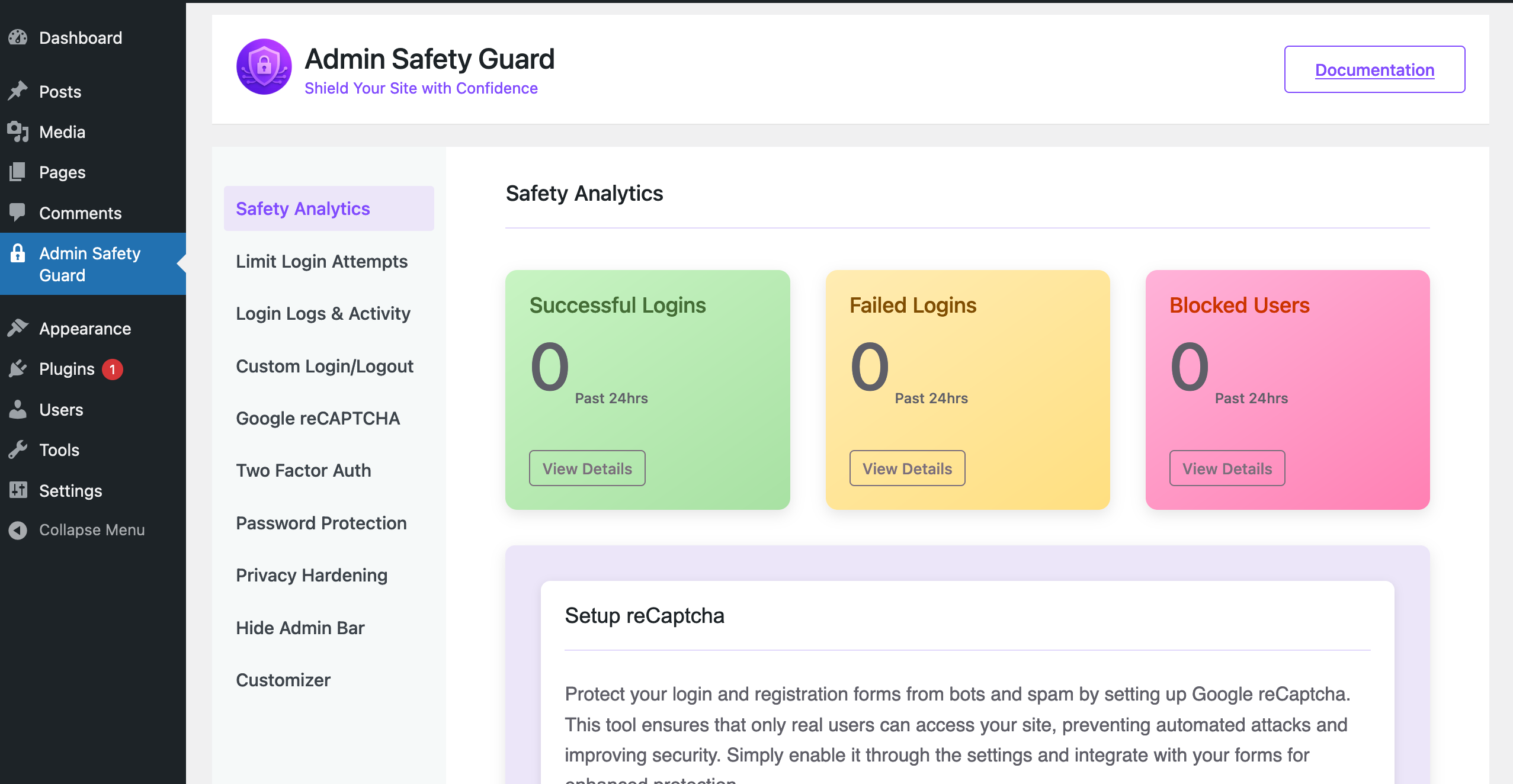Open the Documentation link
The image size is (1513, 784).
click(1374, 70)
